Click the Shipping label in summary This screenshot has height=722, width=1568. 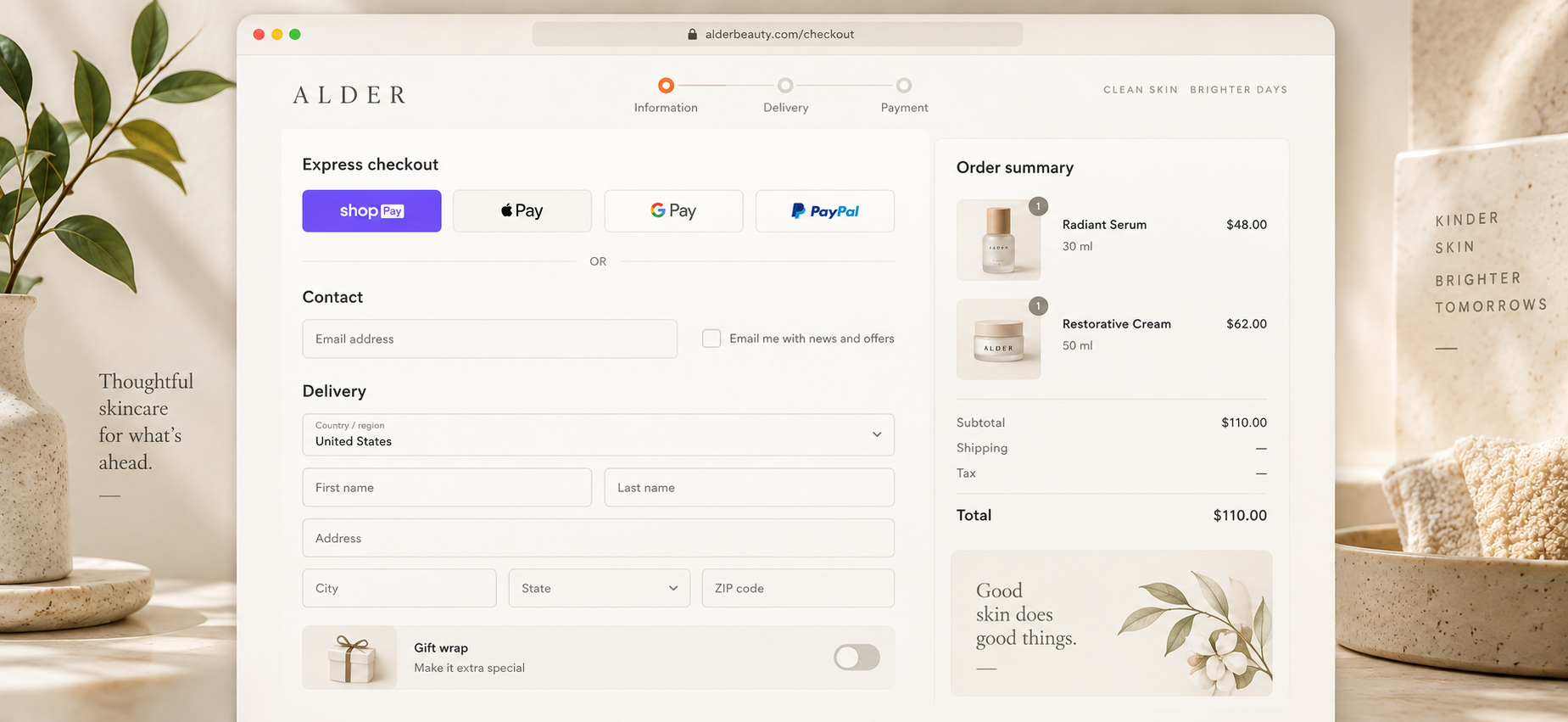982,448
